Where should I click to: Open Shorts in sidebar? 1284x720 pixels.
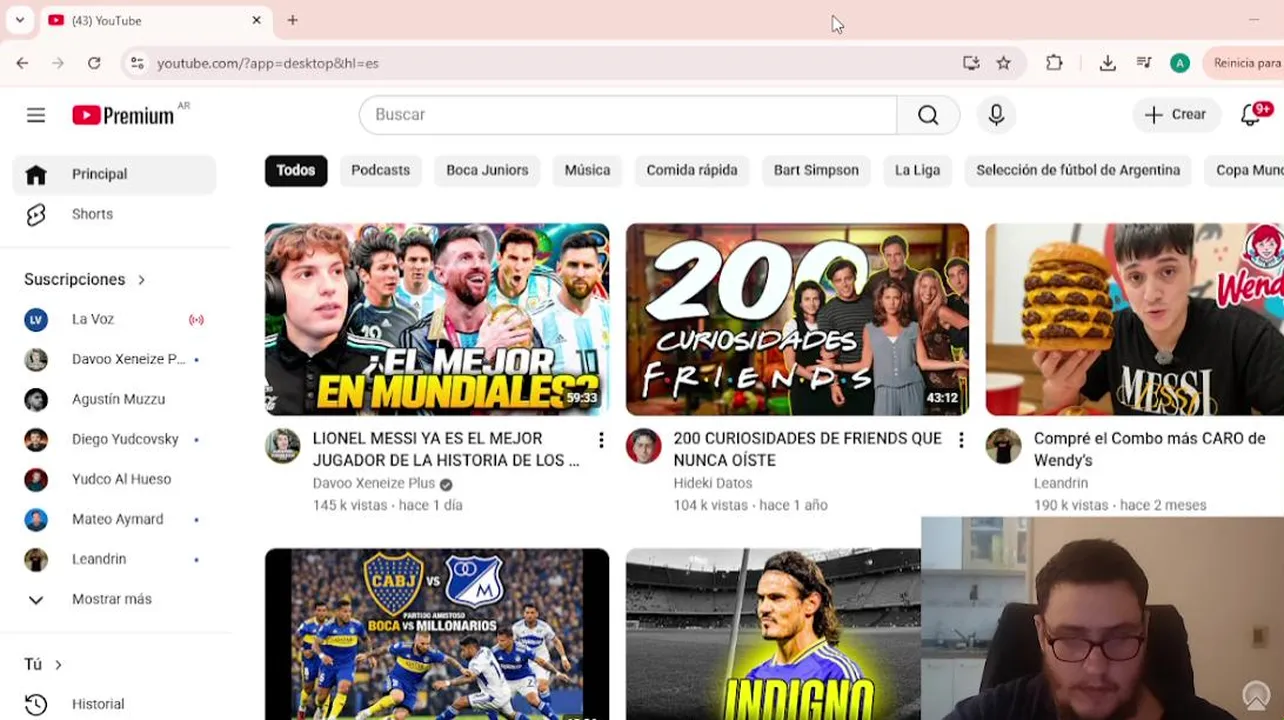click(114, 214)
